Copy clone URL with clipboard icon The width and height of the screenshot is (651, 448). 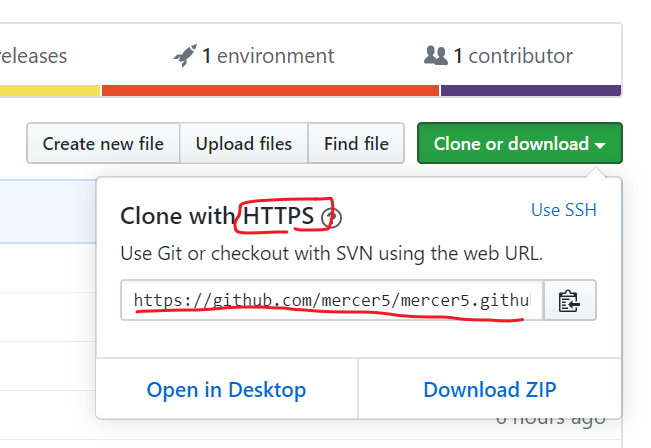(570, 300)
